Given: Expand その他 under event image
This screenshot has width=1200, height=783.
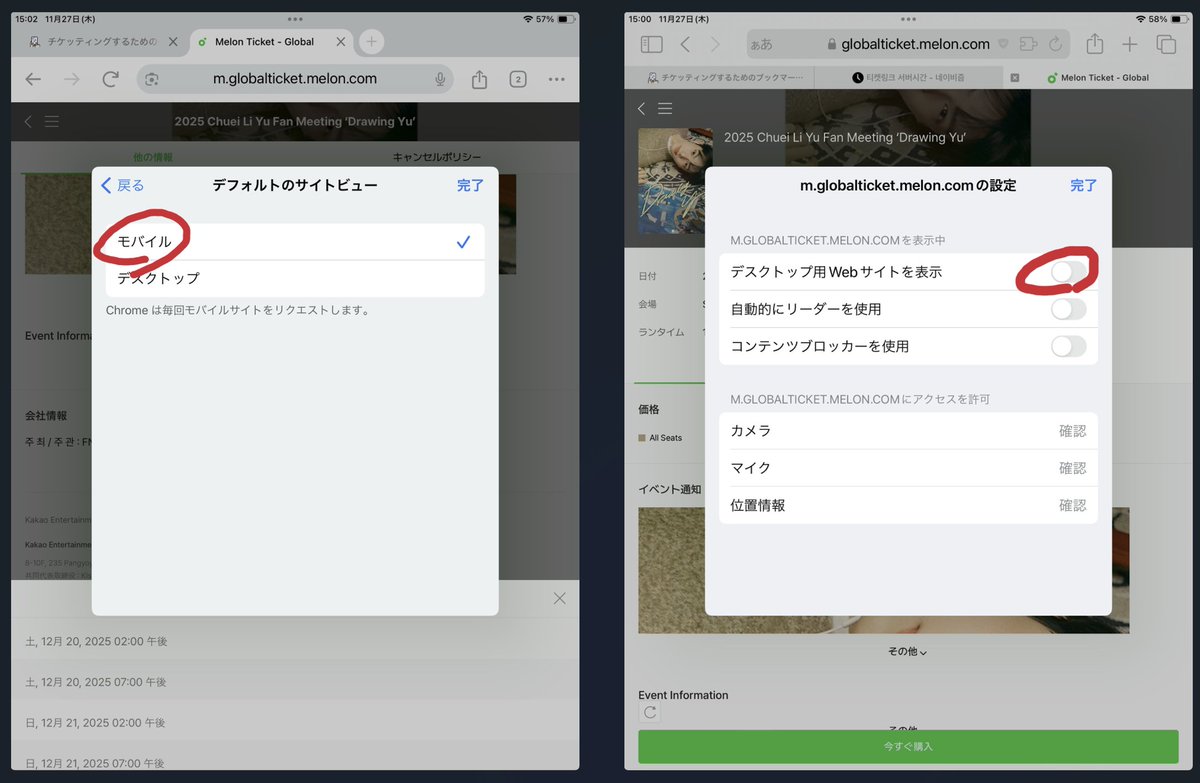Looking at the screenshot, I should click(908, 651).
